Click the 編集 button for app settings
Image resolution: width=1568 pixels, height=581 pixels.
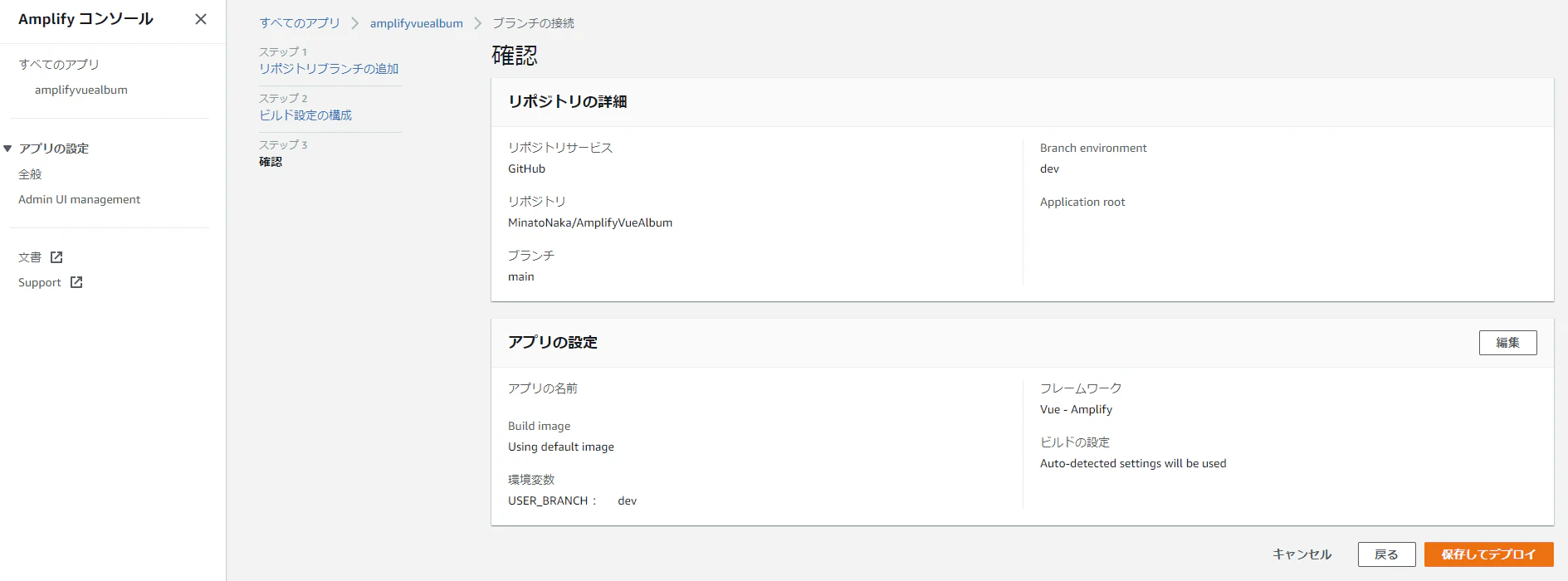[1507, 343]
